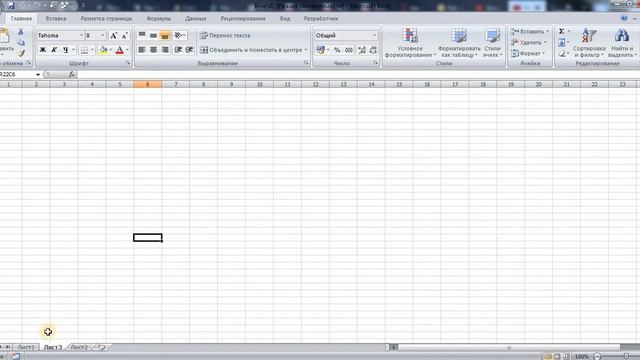Toggle bold (Ж) formatting
Screen dimensions: 640x360
click(42, 50)
